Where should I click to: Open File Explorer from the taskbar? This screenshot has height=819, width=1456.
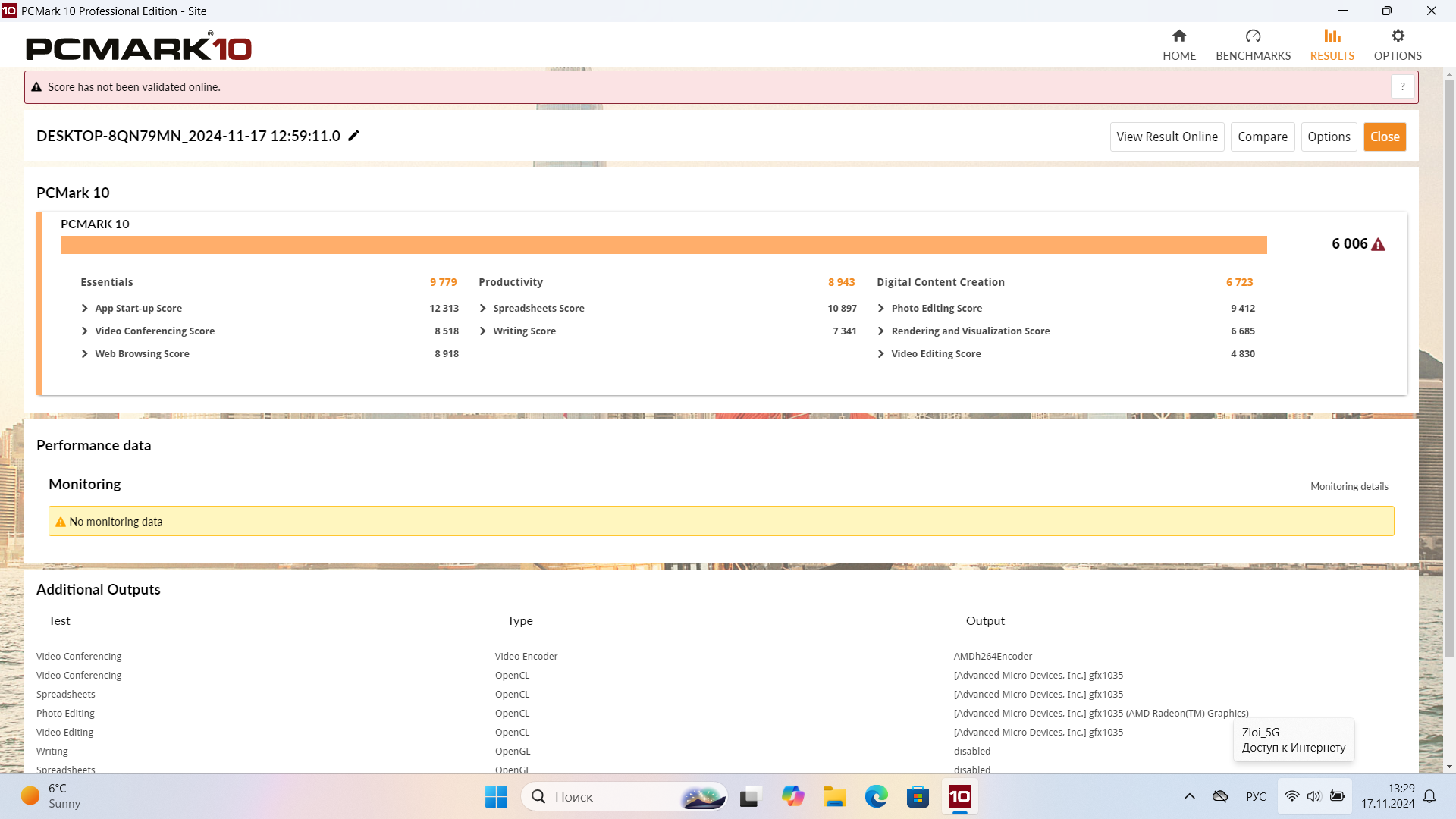click(834, 796)
